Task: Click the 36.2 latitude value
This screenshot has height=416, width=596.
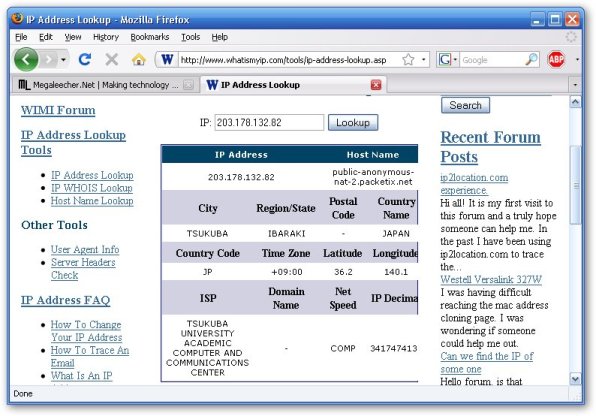Action: pyautogui.click(x=343, y=272)
